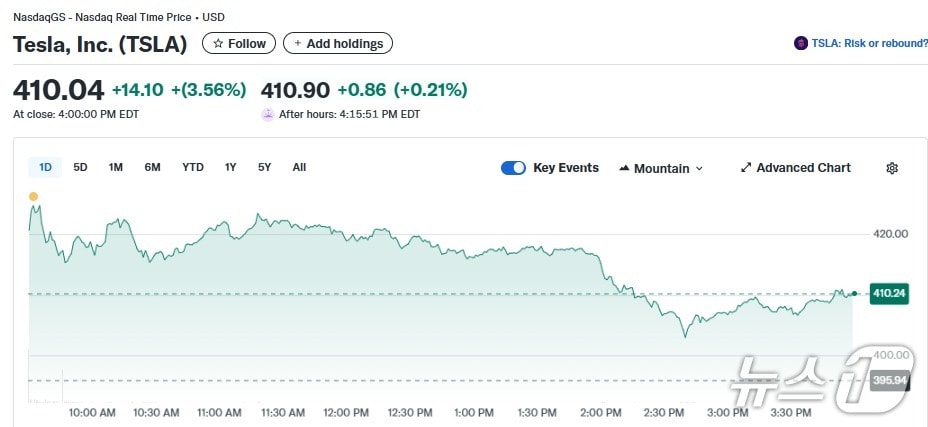This screenshot has height=427, width=928.
Task: Expand the Mountain chart style dropdown
Action: tap(699, 169)
